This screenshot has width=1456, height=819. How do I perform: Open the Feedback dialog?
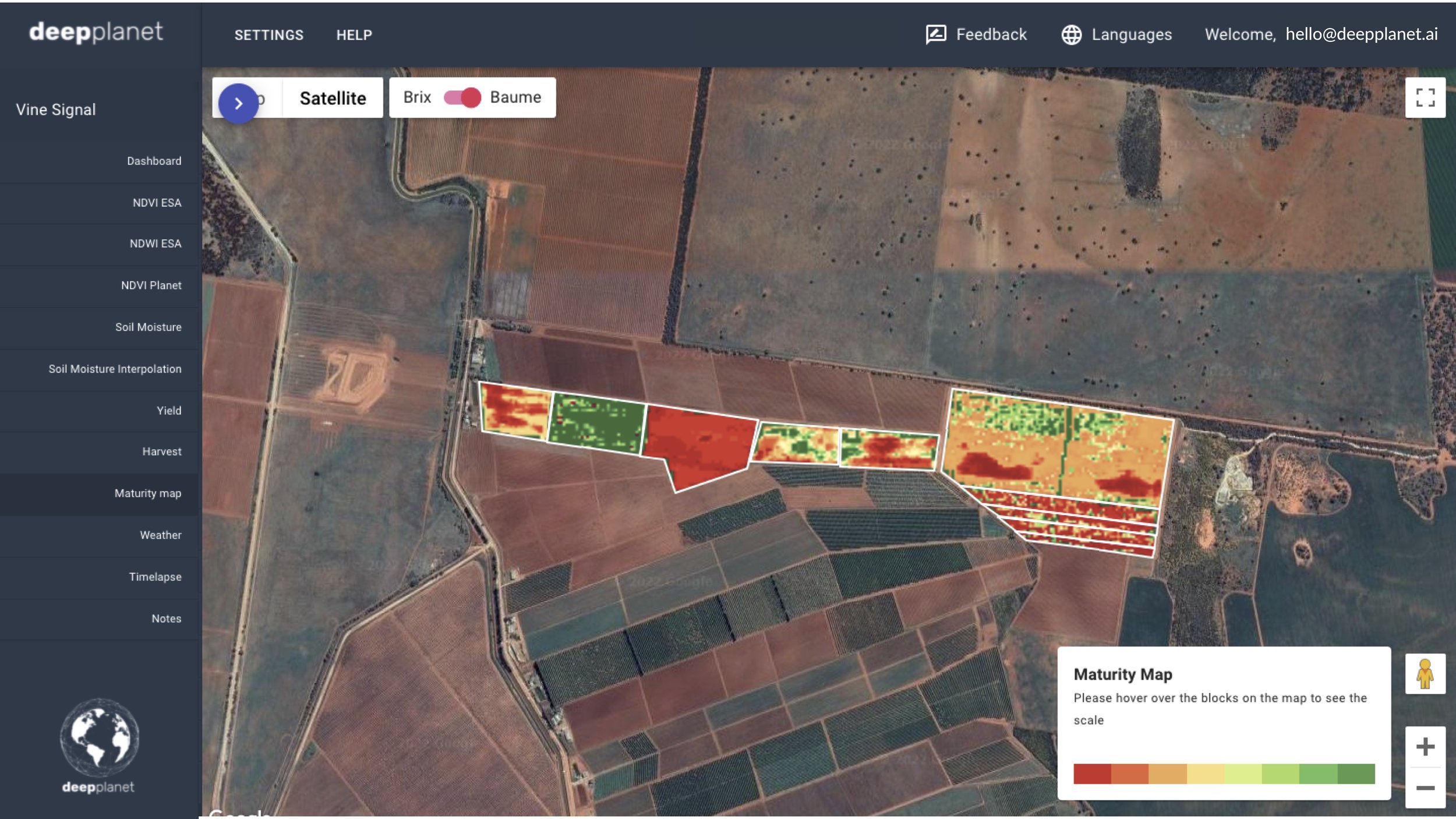(990, 34)
